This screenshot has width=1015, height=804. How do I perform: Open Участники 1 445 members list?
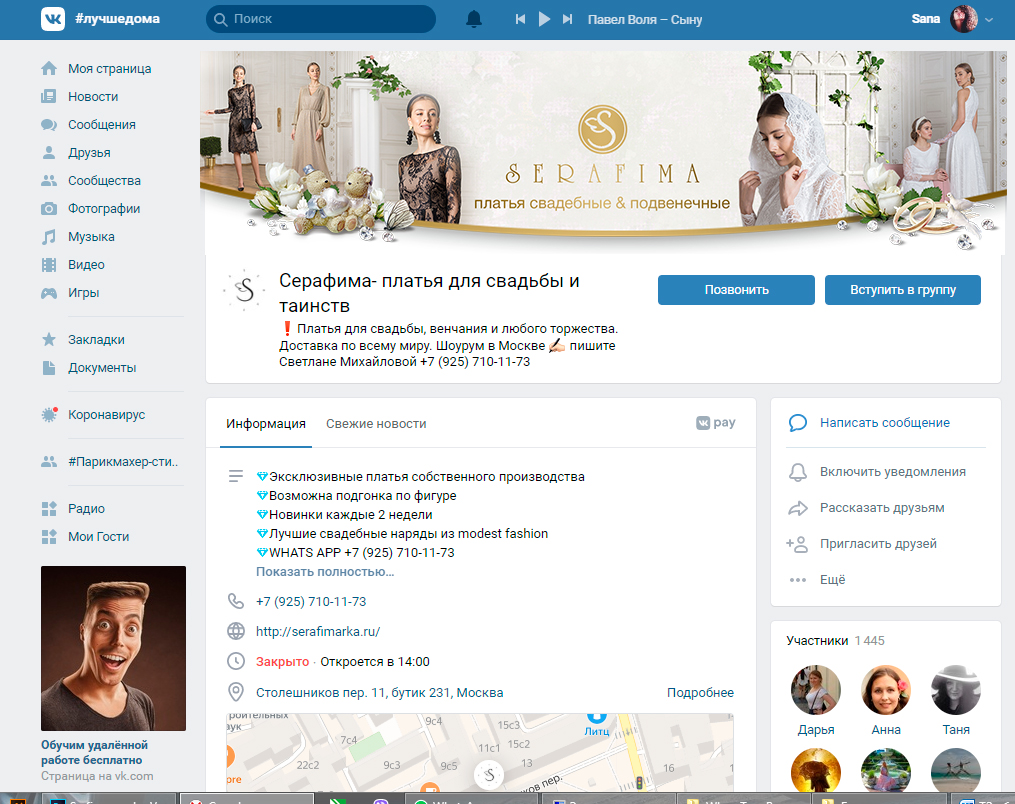pyautogui.click(x=835, y=640)
